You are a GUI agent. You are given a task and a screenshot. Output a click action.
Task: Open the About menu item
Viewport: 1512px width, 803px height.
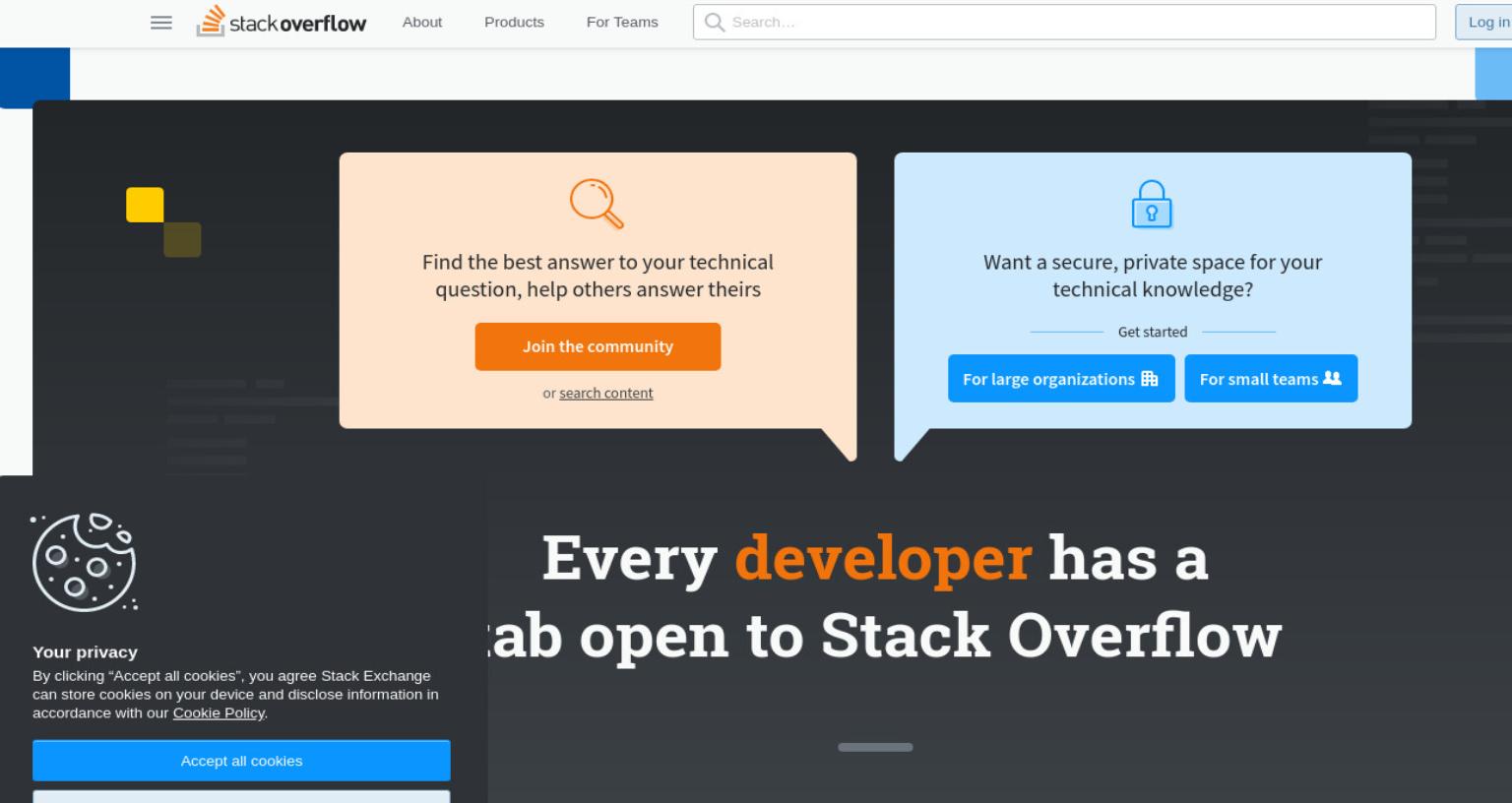(422, 22)
